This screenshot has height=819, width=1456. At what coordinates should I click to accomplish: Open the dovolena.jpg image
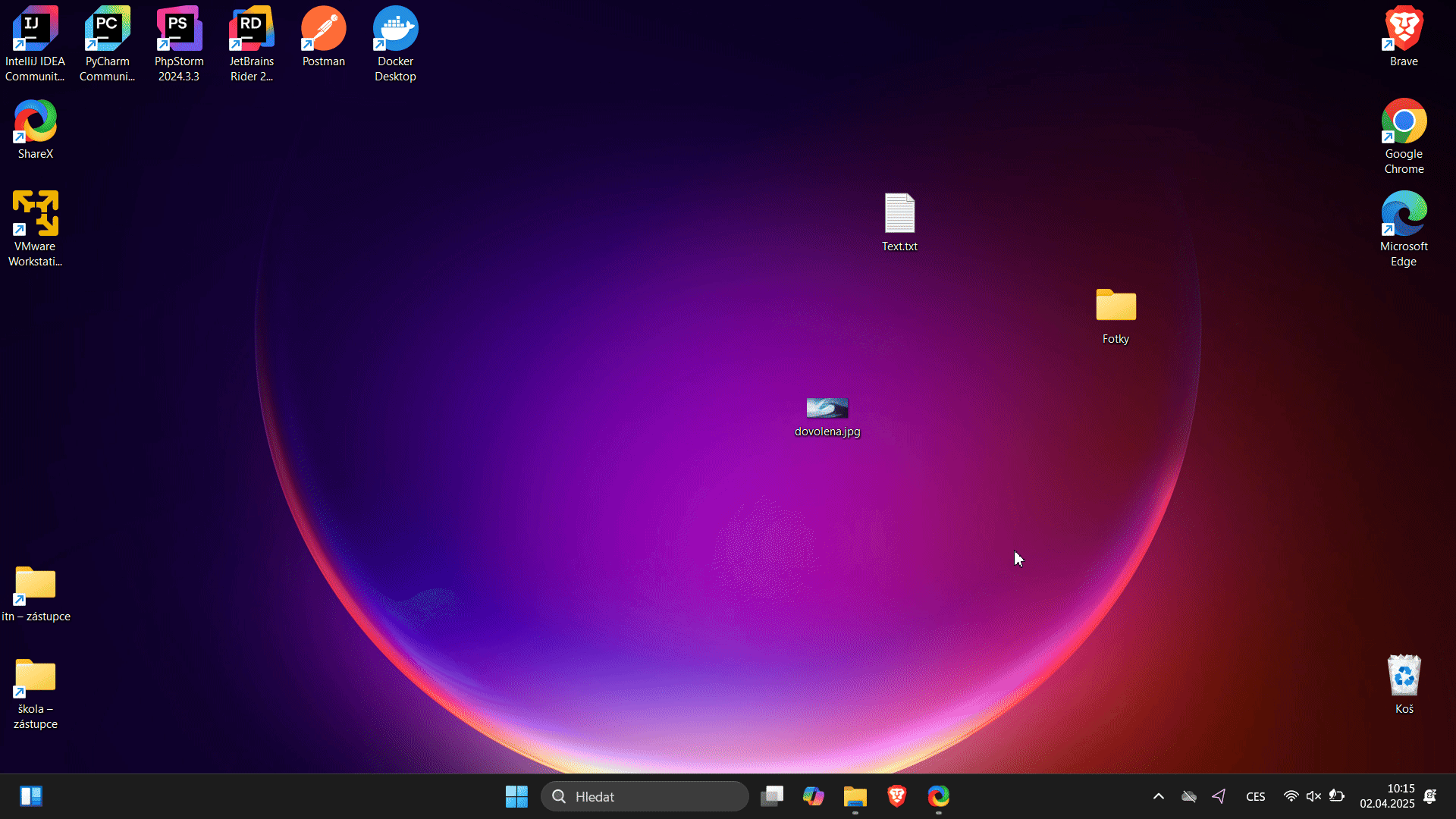[x=827, y=407]
